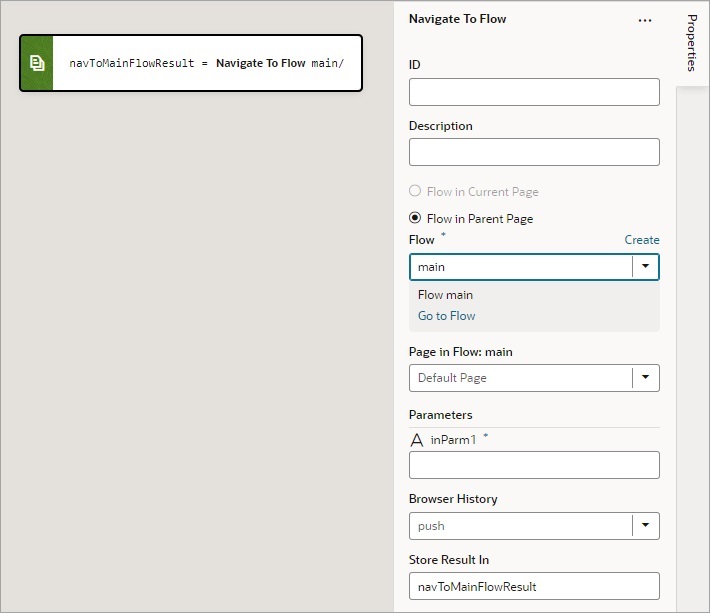Viewport: 710px width, 613px height.
Task: Open the Page in Flow dropdown
Action: [x=646, y=378]
